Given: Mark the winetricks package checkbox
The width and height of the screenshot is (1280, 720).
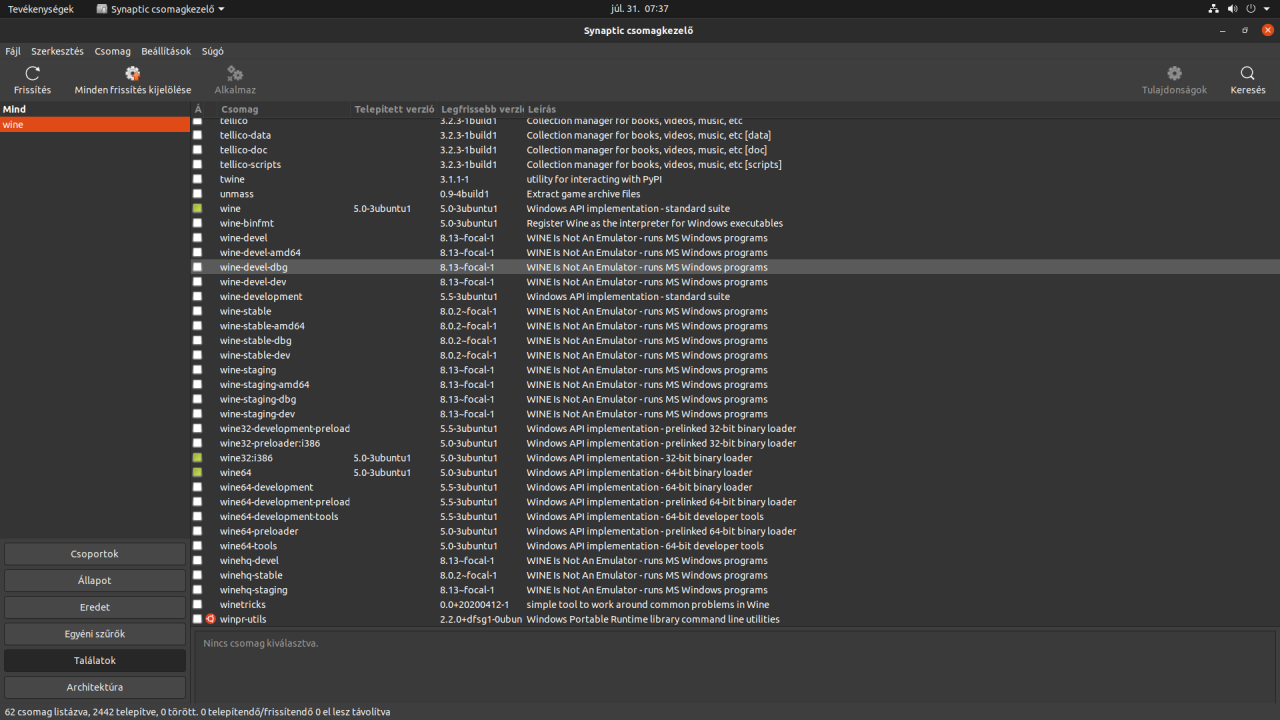Looking at the screenshot, I should (197, 605).
